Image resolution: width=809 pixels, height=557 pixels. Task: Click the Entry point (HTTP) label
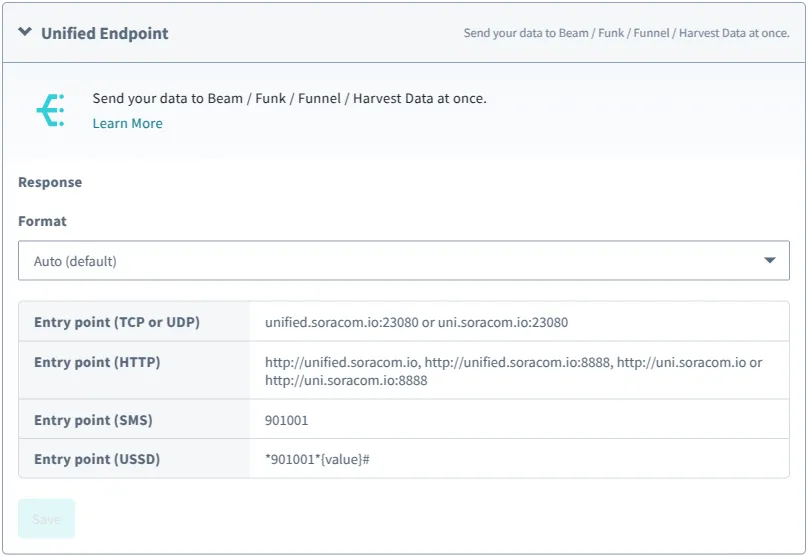97,362
